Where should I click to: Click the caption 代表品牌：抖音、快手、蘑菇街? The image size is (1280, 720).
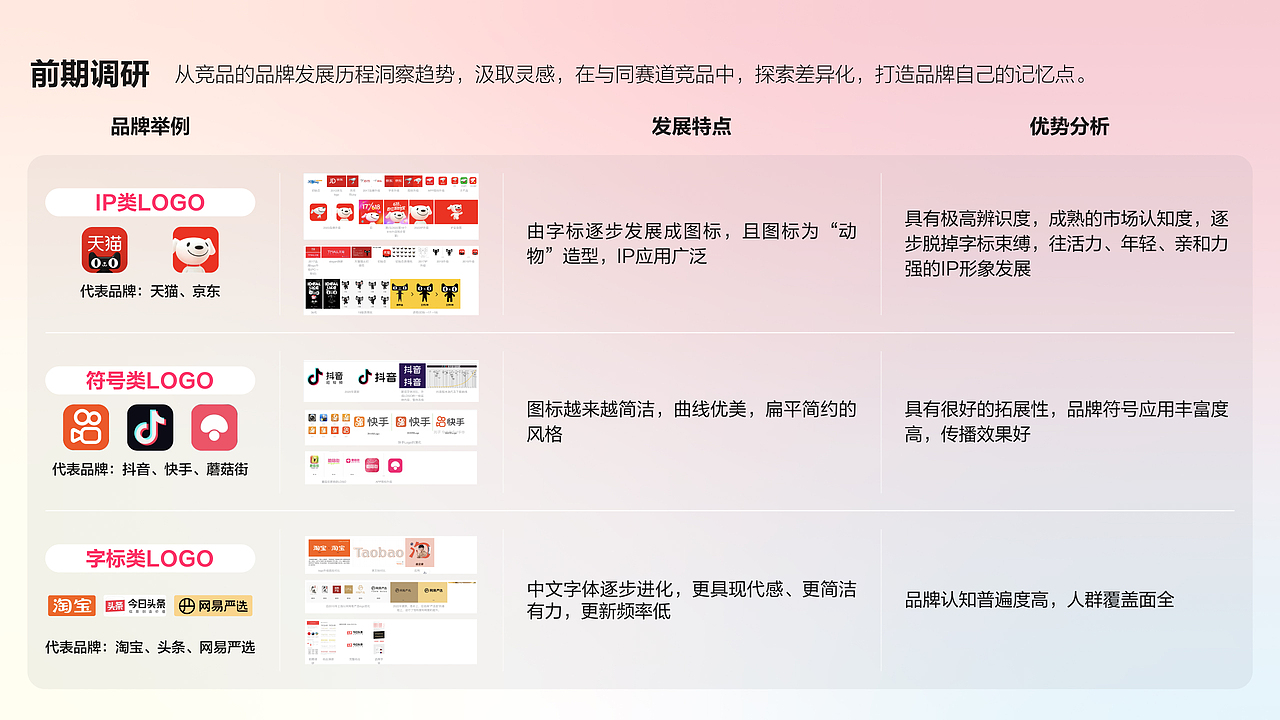point(150,469)
